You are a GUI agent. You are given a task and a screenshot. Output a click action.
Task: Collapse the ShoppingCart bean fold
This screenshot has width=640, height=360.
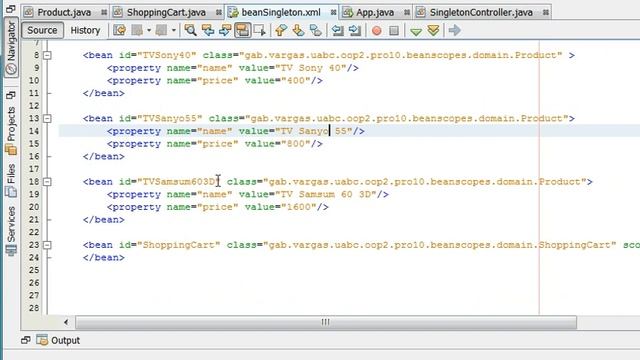pos(47,245)
